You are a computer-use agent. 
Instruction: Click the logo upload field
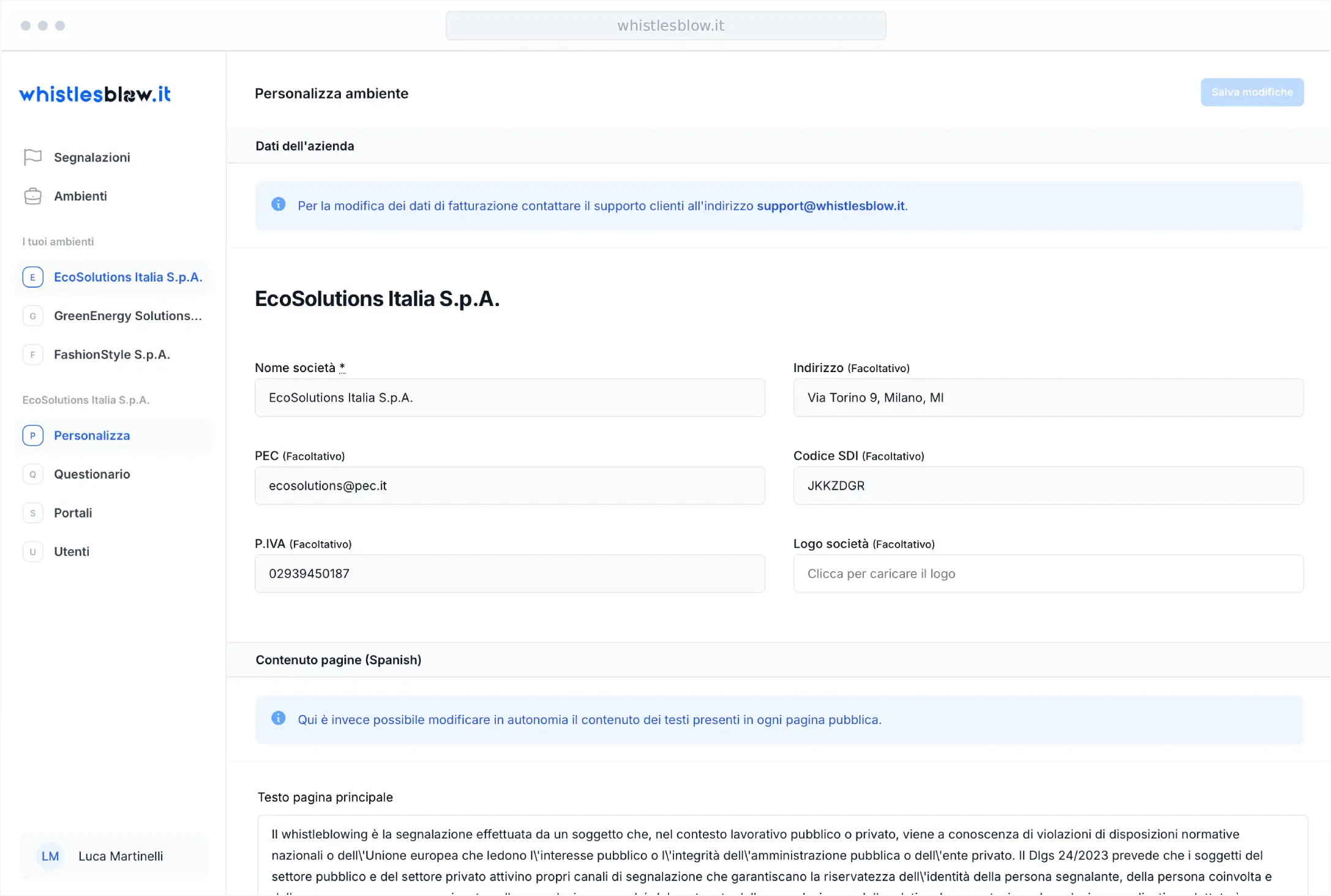pos(1048,574)
